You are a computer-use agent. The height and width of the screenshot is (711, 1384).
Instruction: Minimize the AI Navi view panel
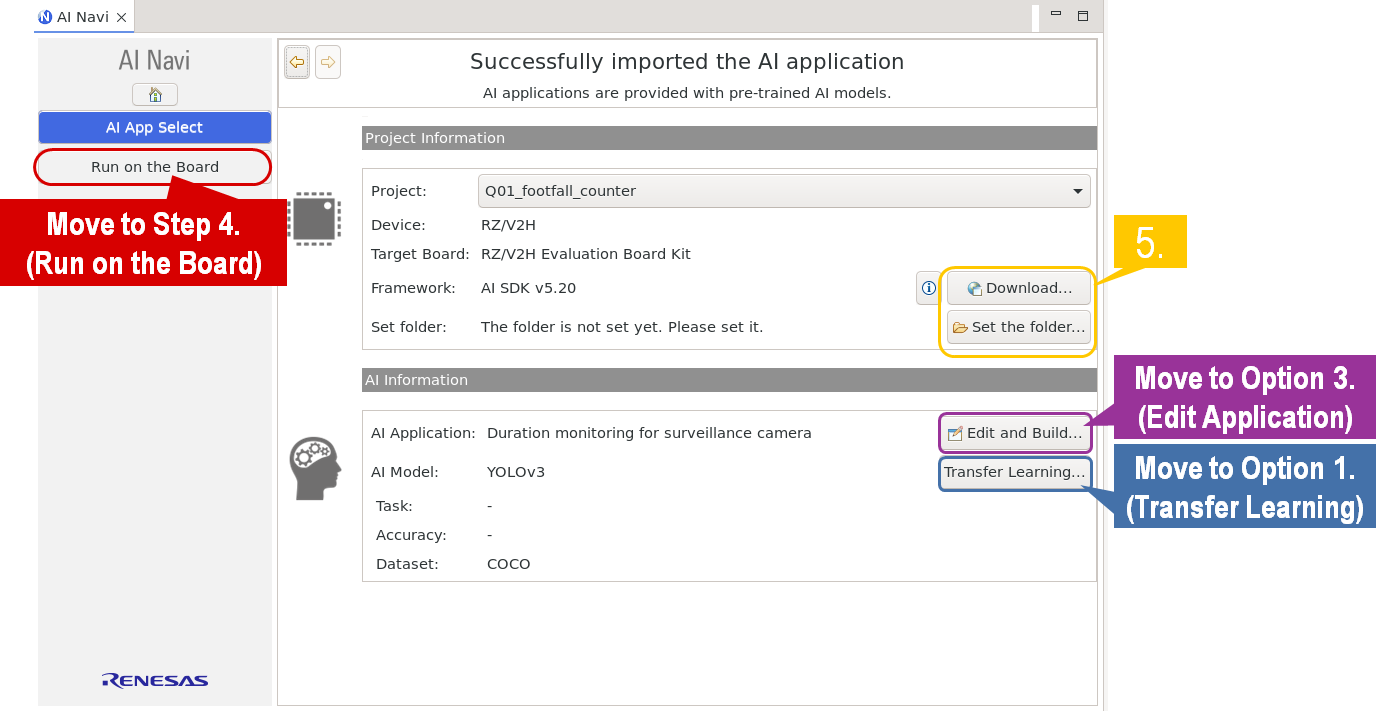(x=1056, y=15)
